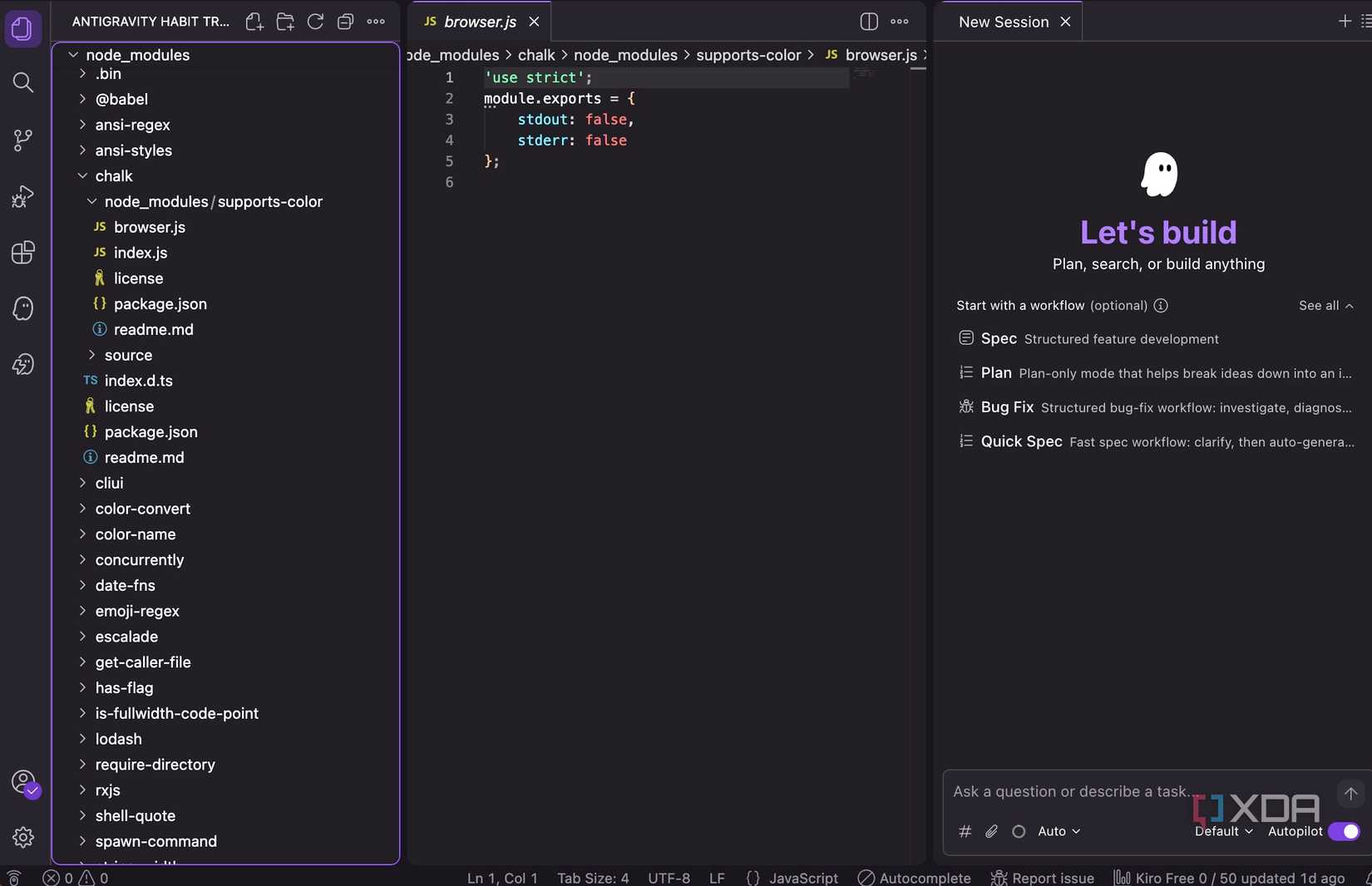Open the Default dropdown in chat box

[x=1223, y=831]
